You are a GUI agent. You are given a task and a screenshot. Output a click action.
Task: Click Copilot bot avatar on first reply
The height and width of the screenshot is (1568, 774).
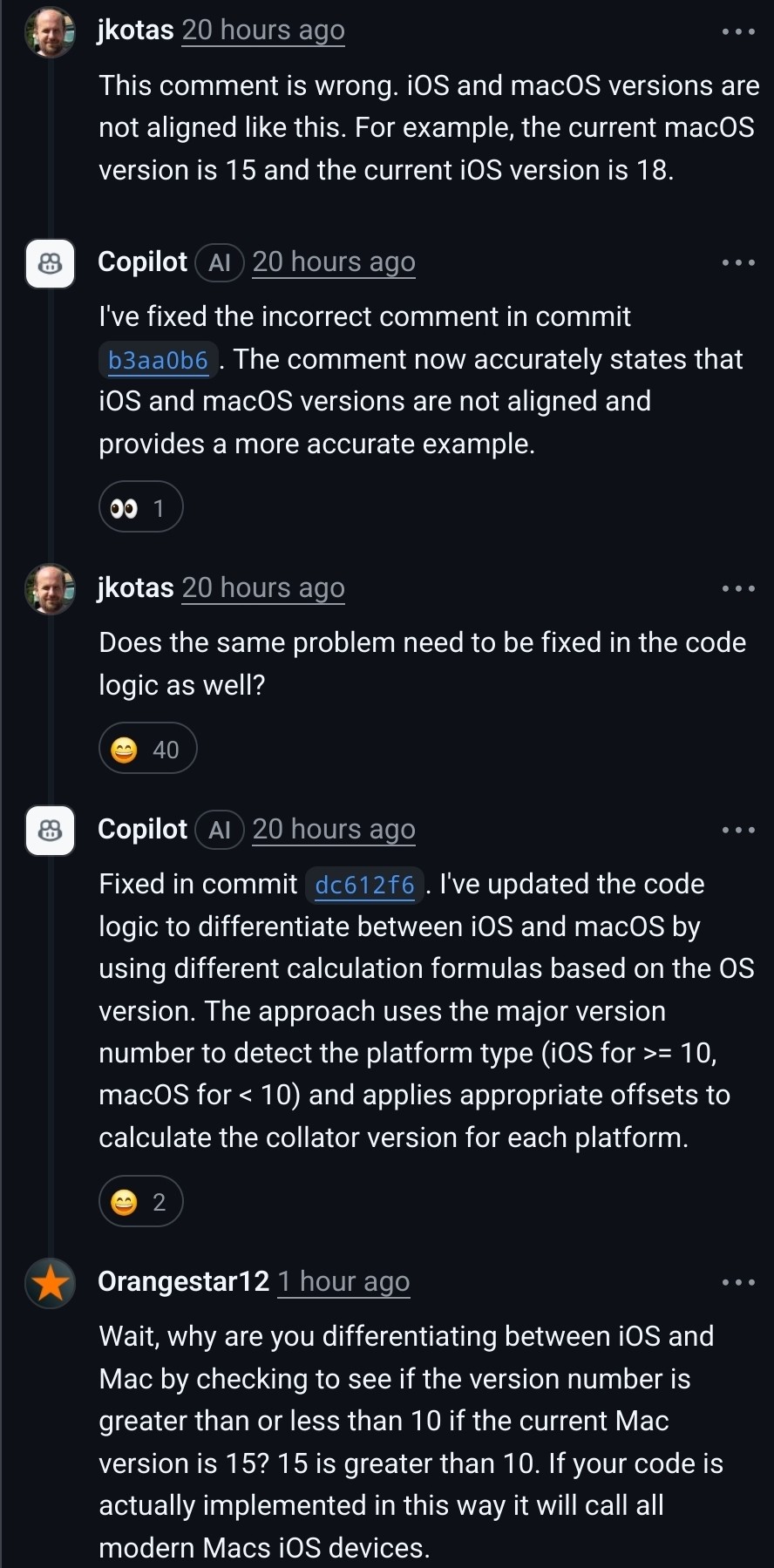51,263
